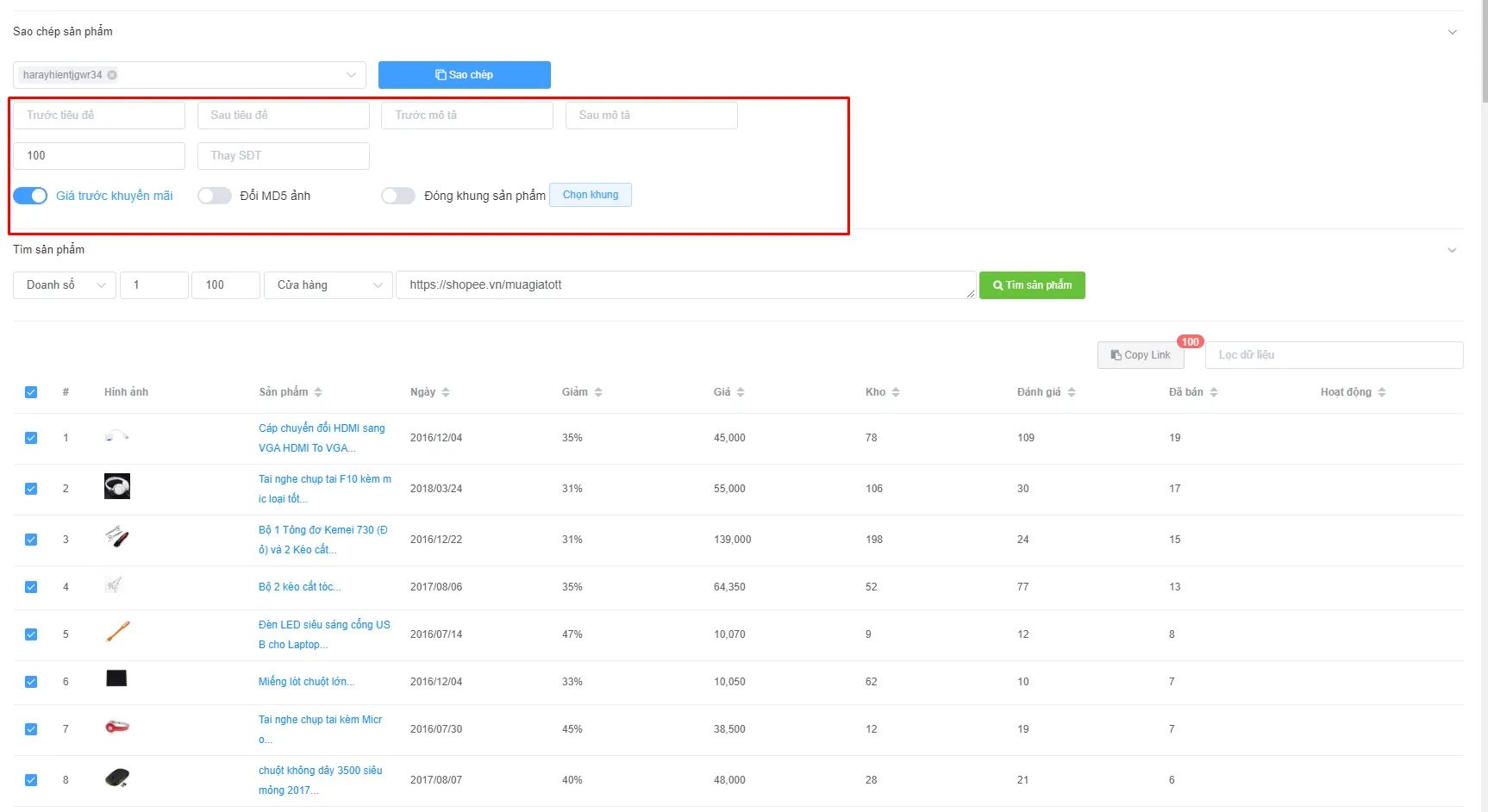Click the Lọc dữ liệu filter field
The width and height of the screenshot is (1488, 812).
(1334, 355)
